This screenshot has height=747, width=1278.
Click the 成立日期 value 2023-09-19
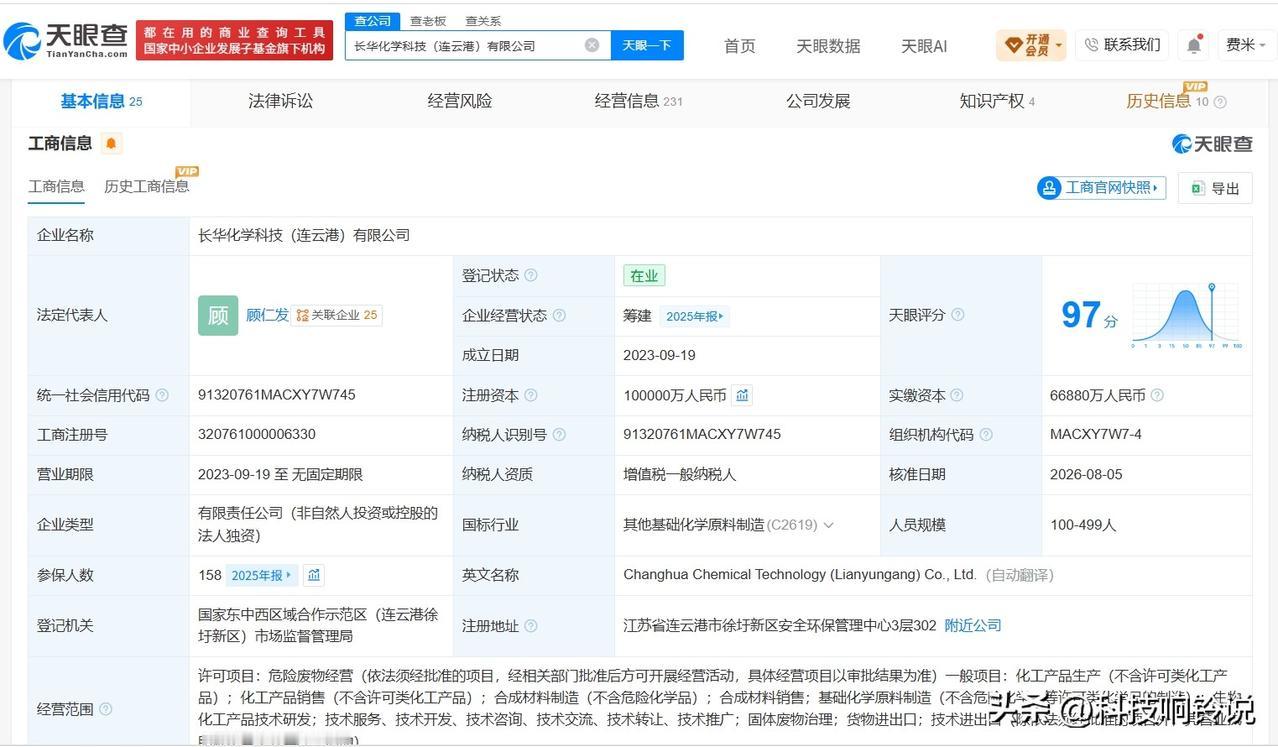click(659, 355)
